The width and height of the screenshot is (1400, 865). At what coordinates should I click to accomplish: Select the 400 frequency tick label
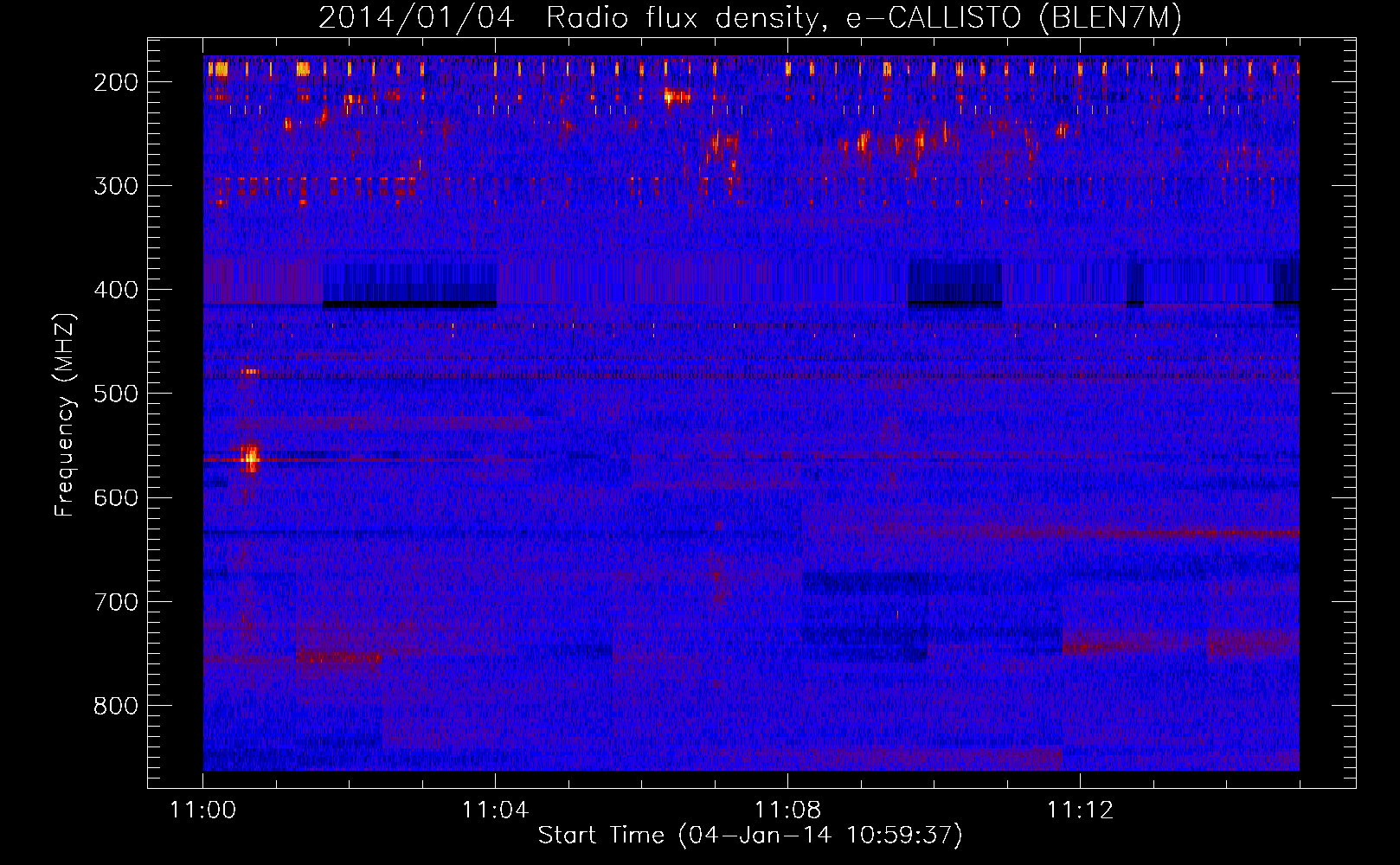pyautogui.click(x=116, y=290)
